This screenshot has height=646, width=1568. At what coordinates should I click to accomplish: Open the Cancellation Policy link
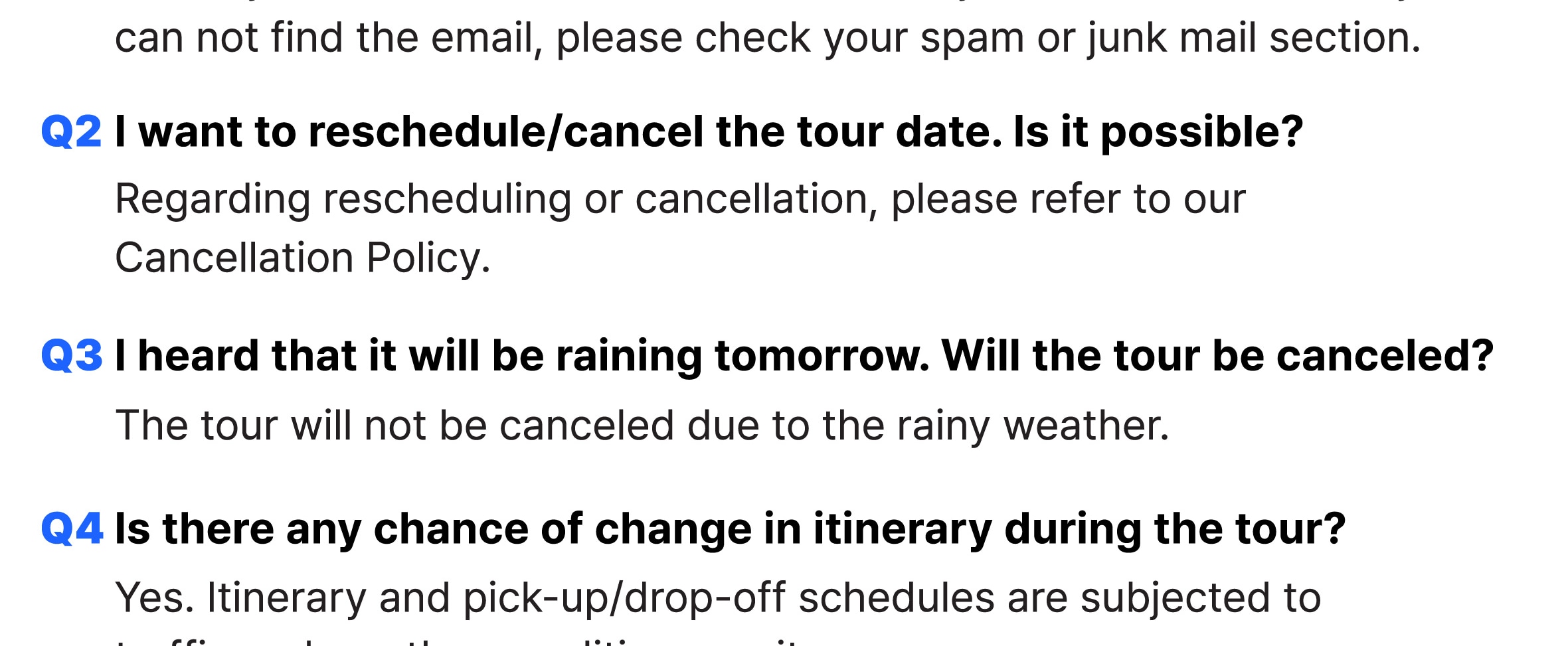pos(303,258)
